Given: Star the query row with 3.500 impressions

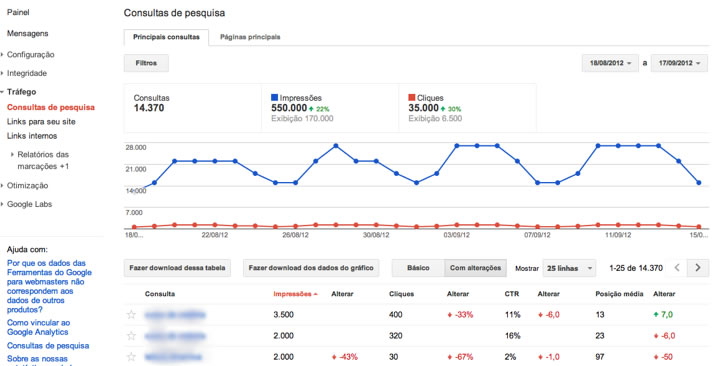Looking at the screenshot, I should click(x=131, y=315).
